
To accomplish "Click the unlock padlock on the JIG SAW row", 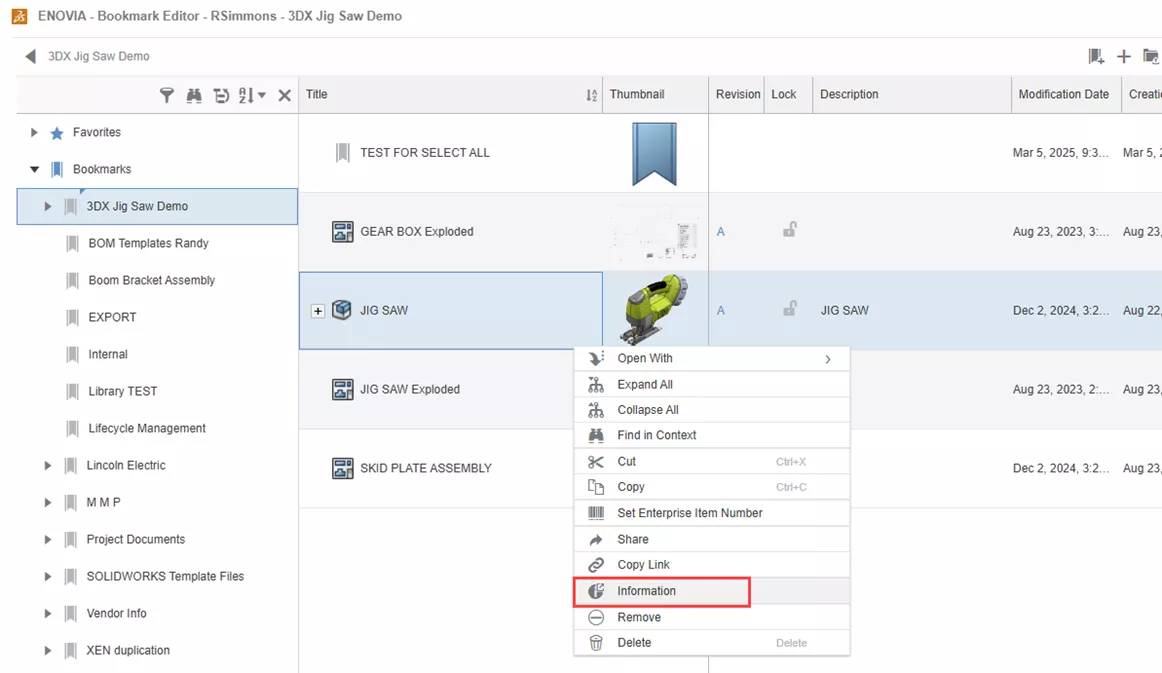I will [x=789, y=311].
